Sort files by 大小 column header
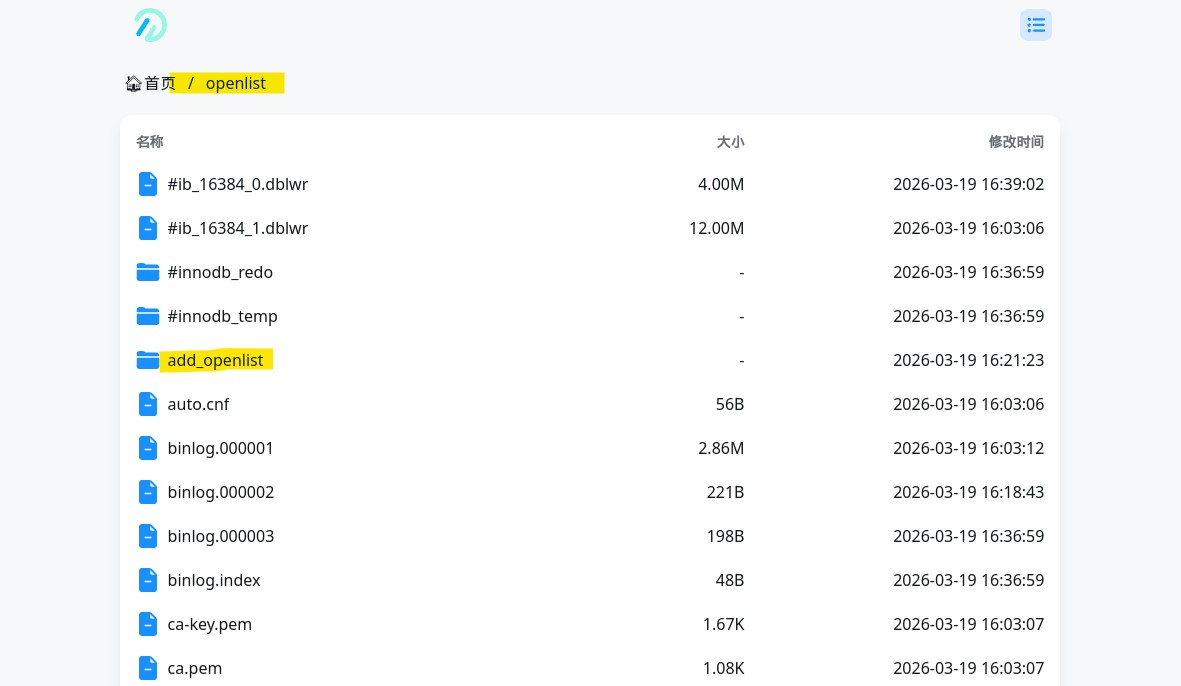Image resolution: width=1181 pixels, height=686 pixels. [x=730, y=142]
